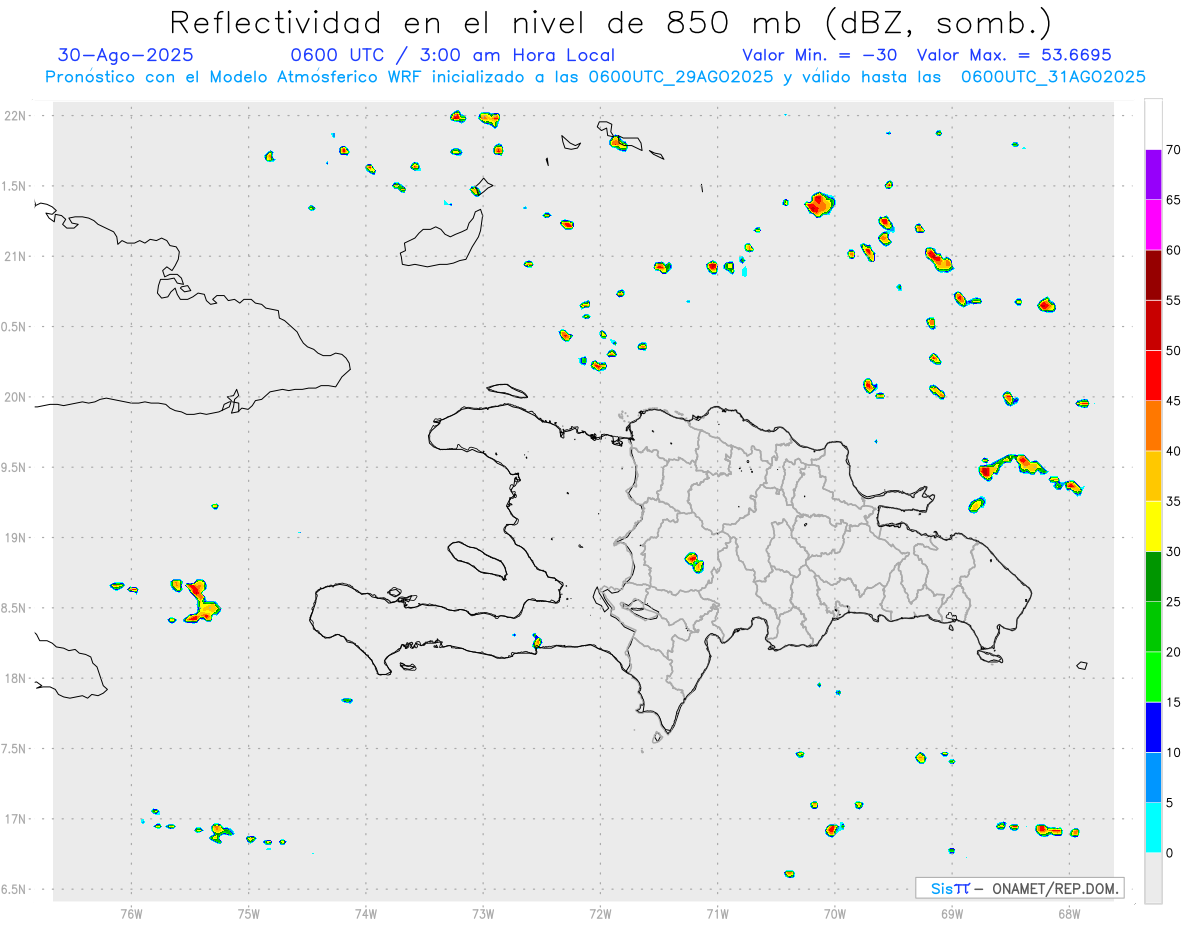1200x927 pixels.
Task: Click the colorbar tick label '5'
Action: click(x=1169, y=803)
